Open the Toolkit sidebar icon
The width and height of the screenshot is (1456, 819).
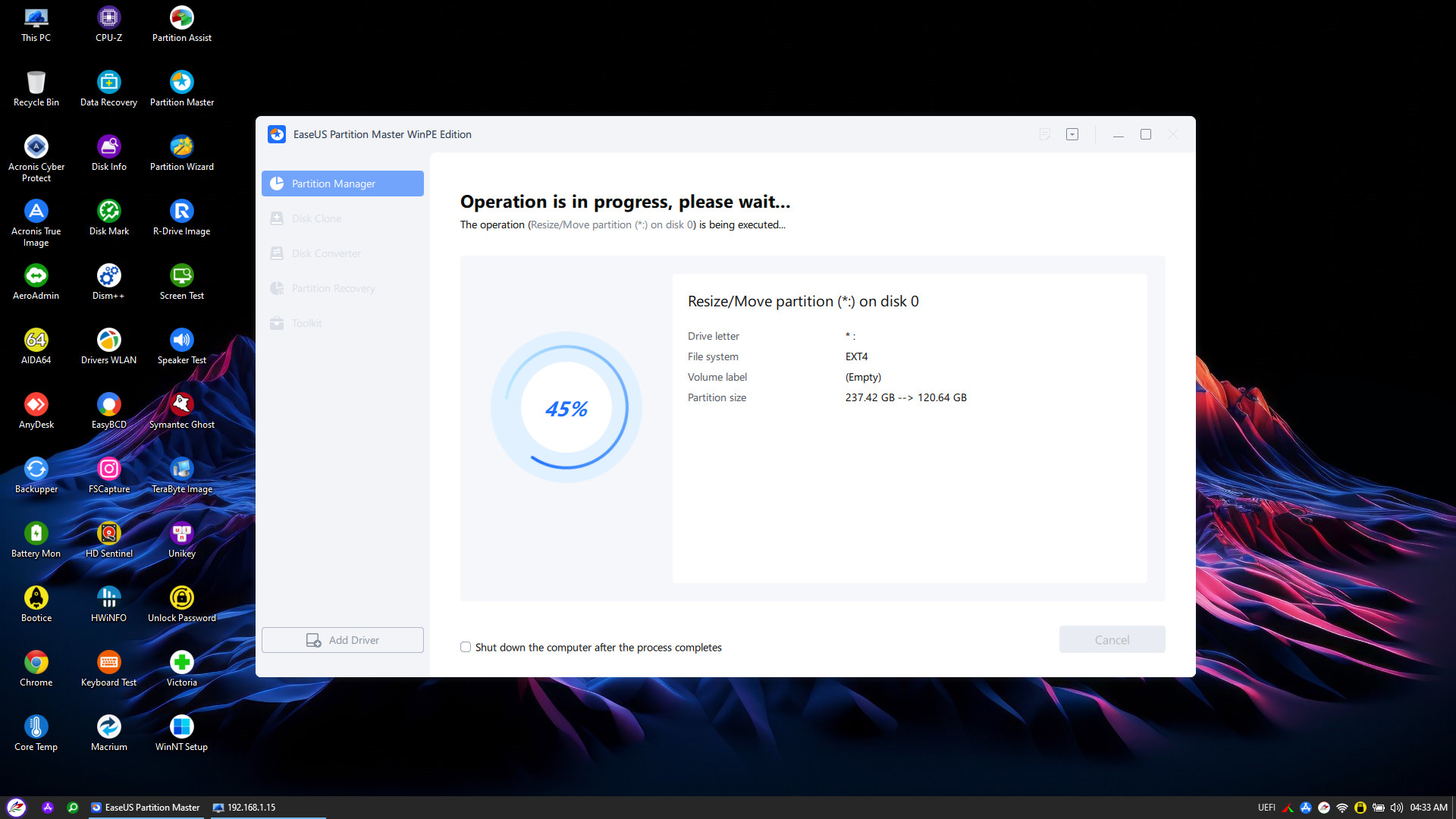(x=277, y=323)
